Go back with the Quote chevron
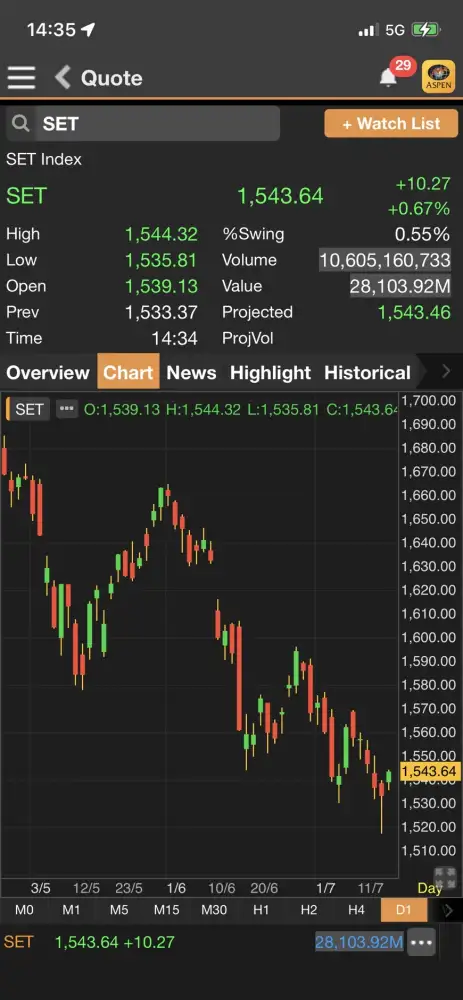The image size is (463, 1000). click(62, 78)
